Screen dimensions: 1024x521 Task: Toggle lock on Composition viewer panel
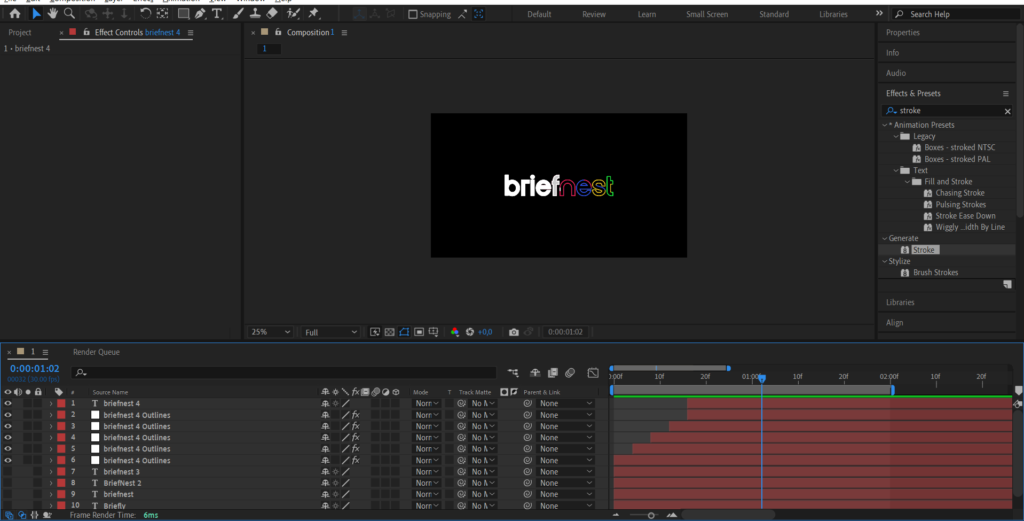tap(278, 32)
